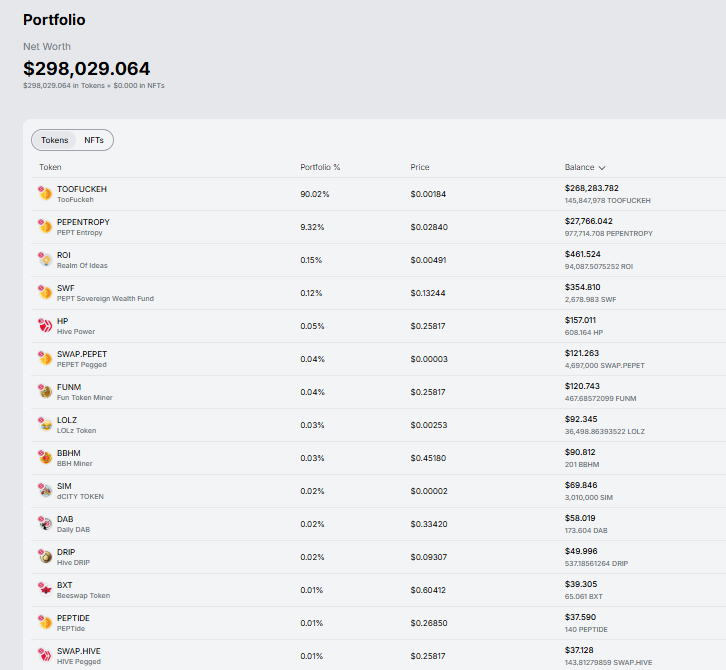Click the PEPTIDE token icon
726x670 pixels.
pyautogui.click(x=45, y=622)
